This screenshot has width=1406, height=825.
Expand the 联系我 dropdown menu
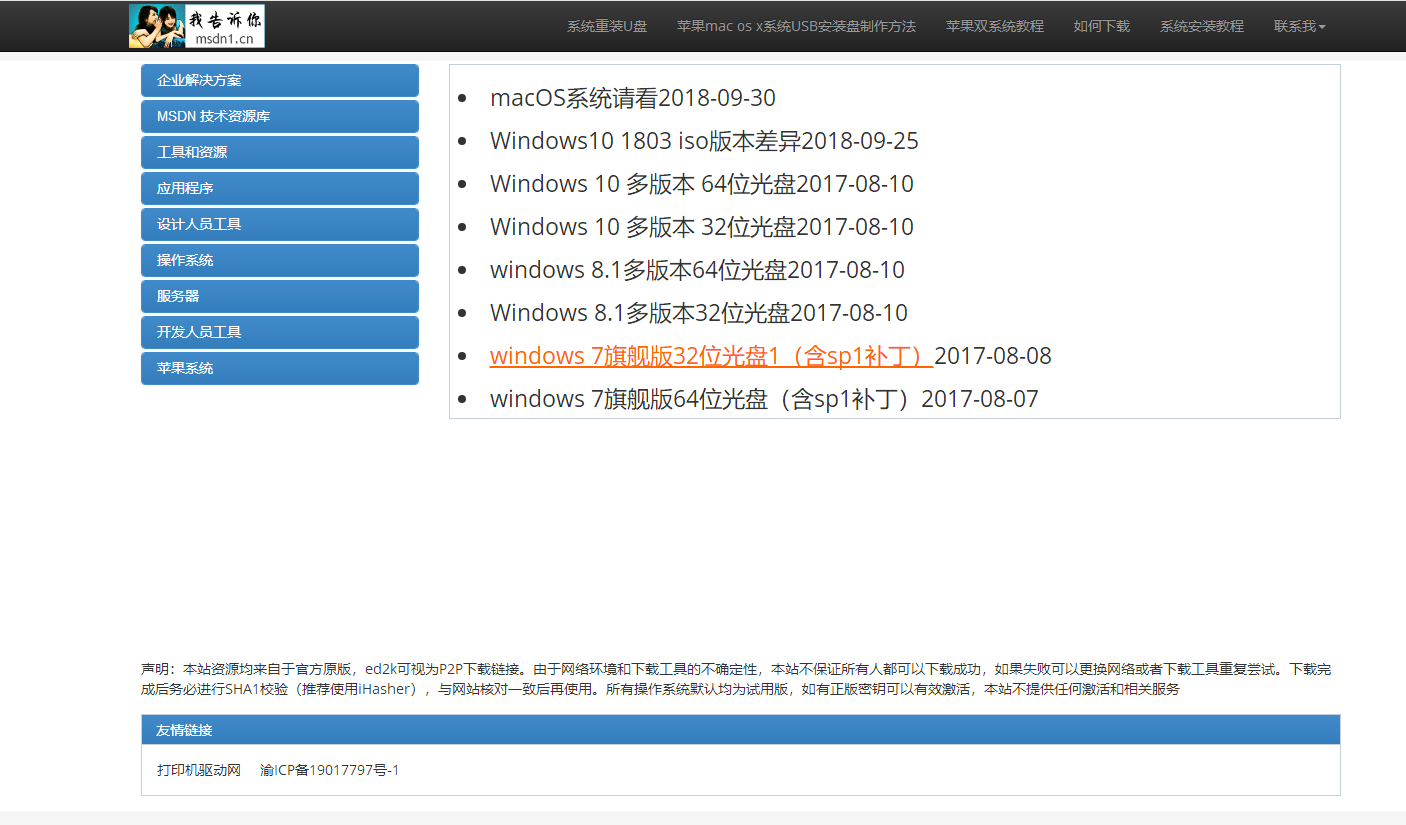click(1298, 27)
